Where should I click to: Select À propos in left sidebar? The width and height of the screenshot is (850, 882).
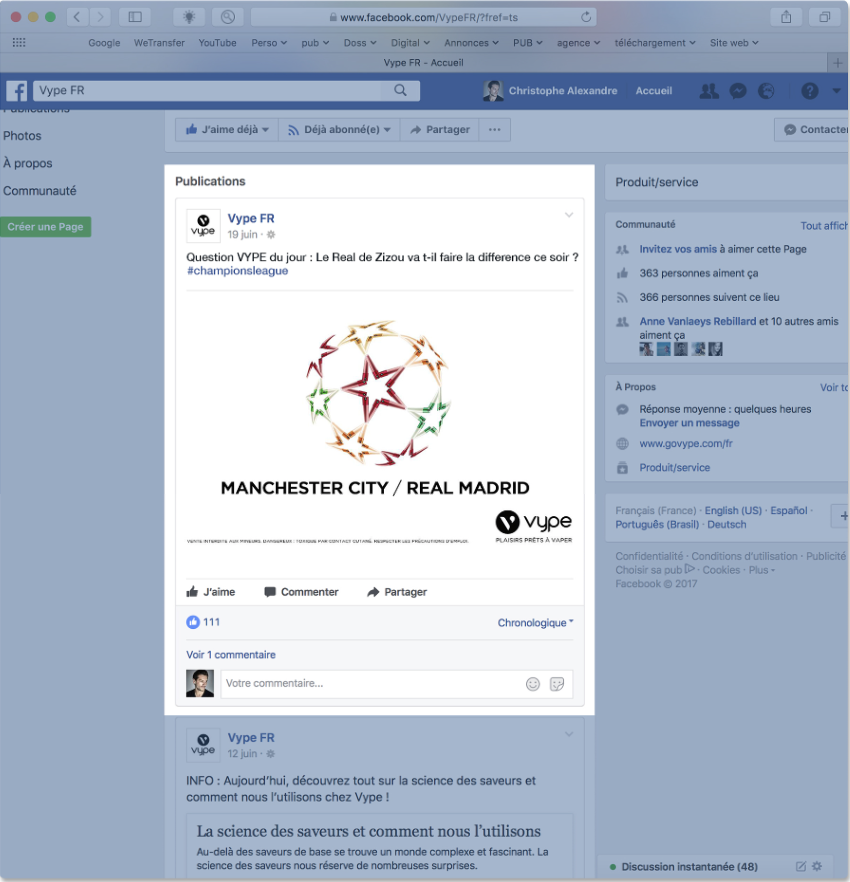[x=28, y=163]
